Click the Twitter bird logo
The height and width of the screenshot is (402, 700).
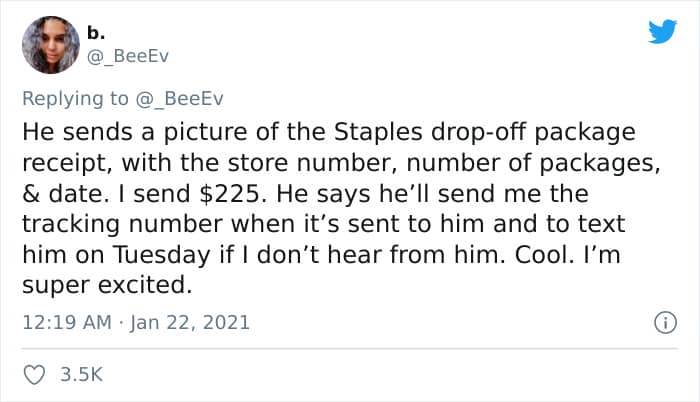[x=661, y=34]
